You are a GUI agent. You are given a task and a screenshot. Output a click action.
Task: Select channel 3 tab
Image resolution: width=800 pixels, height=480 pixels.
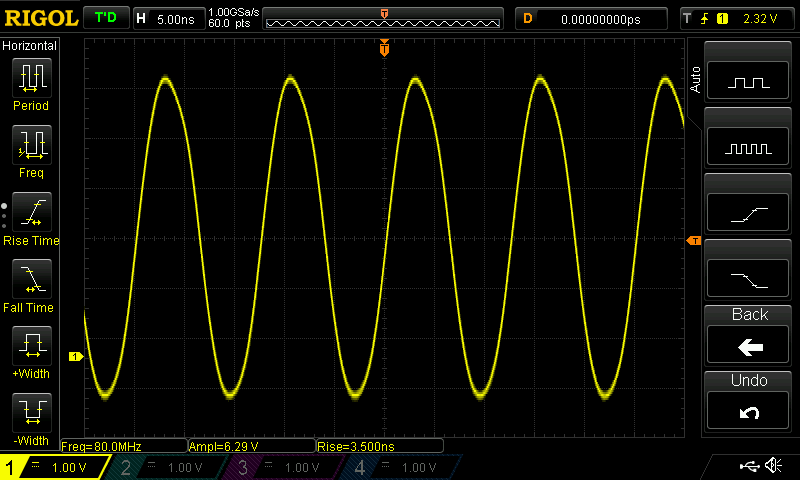coord(284,467)
